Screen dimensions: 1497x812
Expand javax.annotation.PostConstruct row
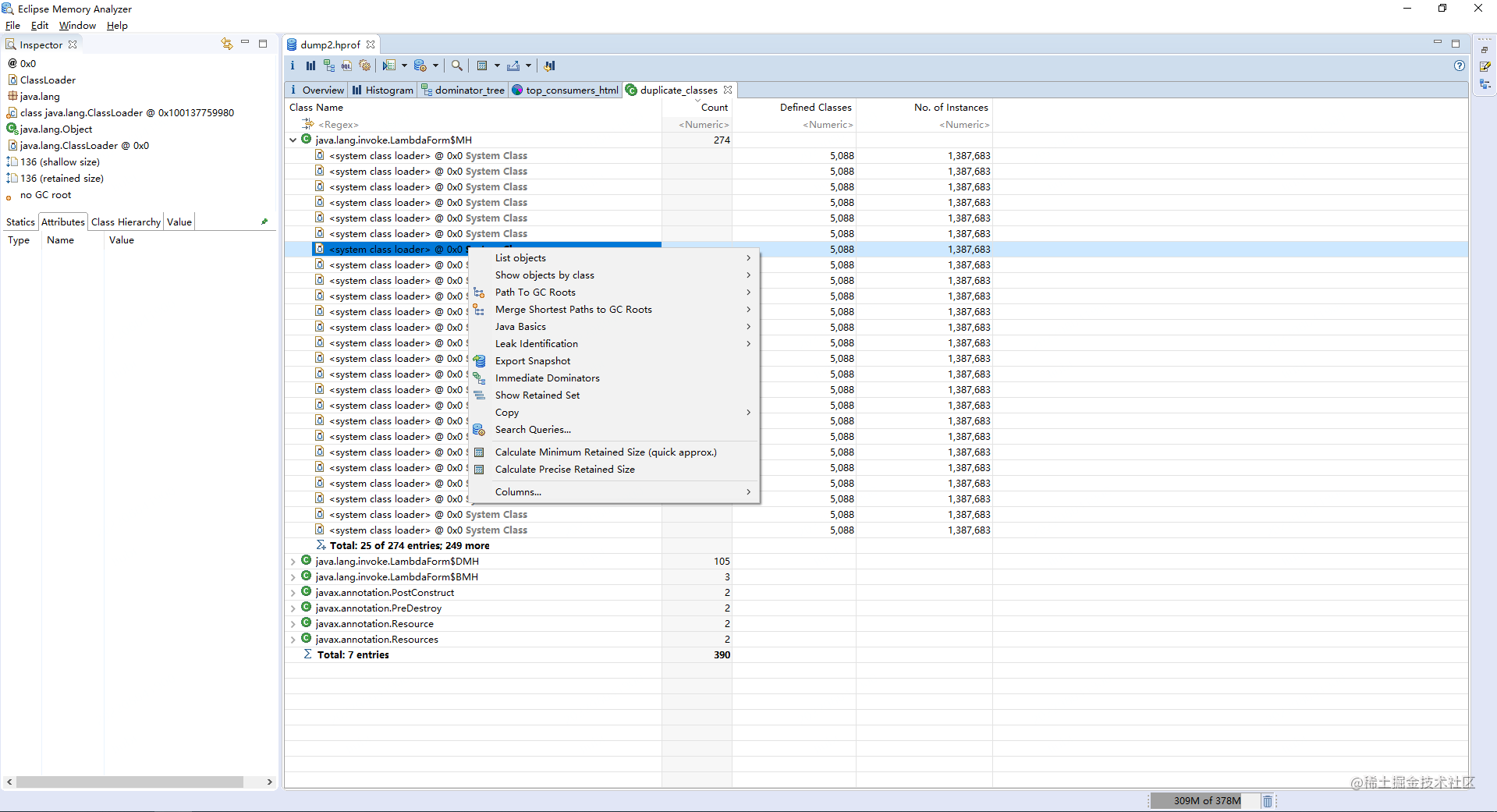point(293,593)
